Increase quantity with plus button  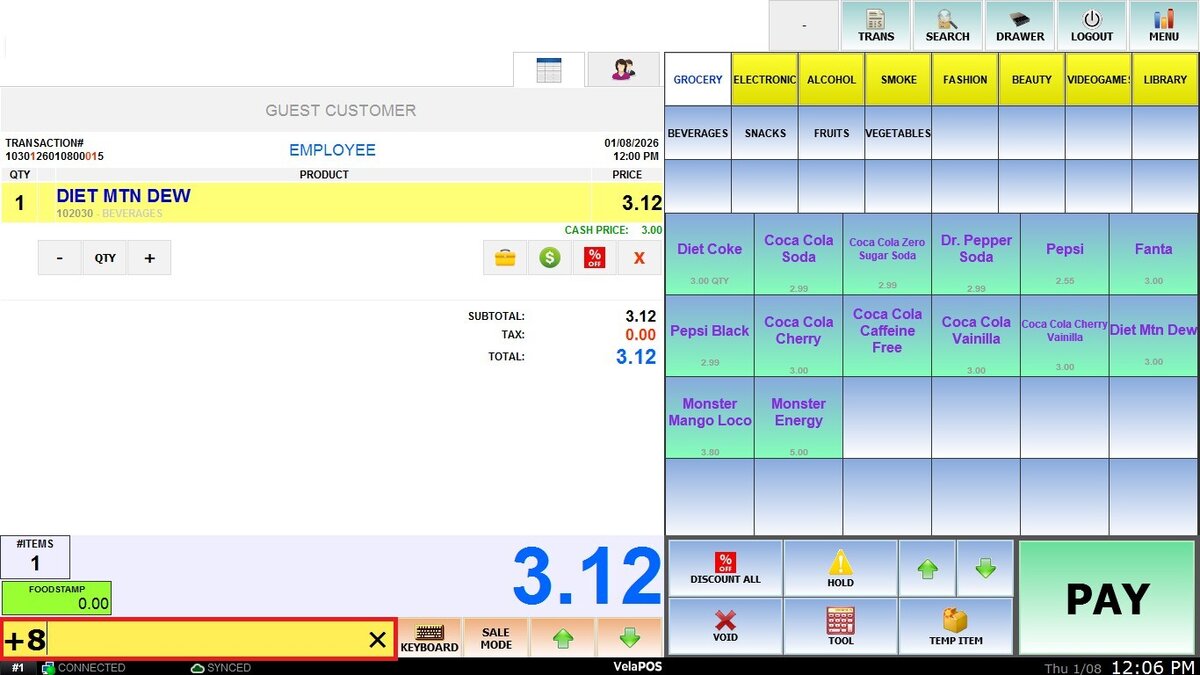coord(149,257)
